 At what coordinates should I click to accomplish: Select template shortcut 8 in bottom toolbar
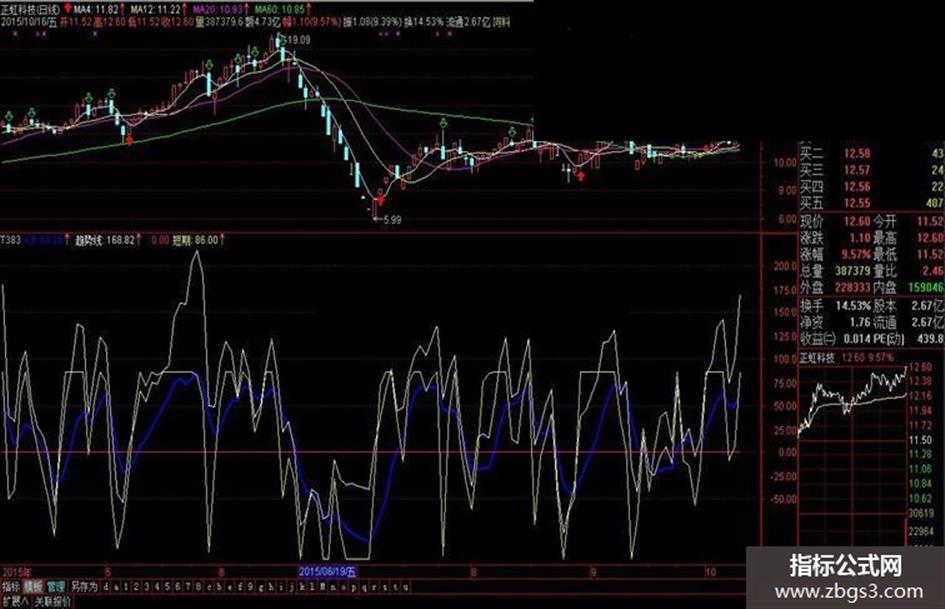[198, 587]
